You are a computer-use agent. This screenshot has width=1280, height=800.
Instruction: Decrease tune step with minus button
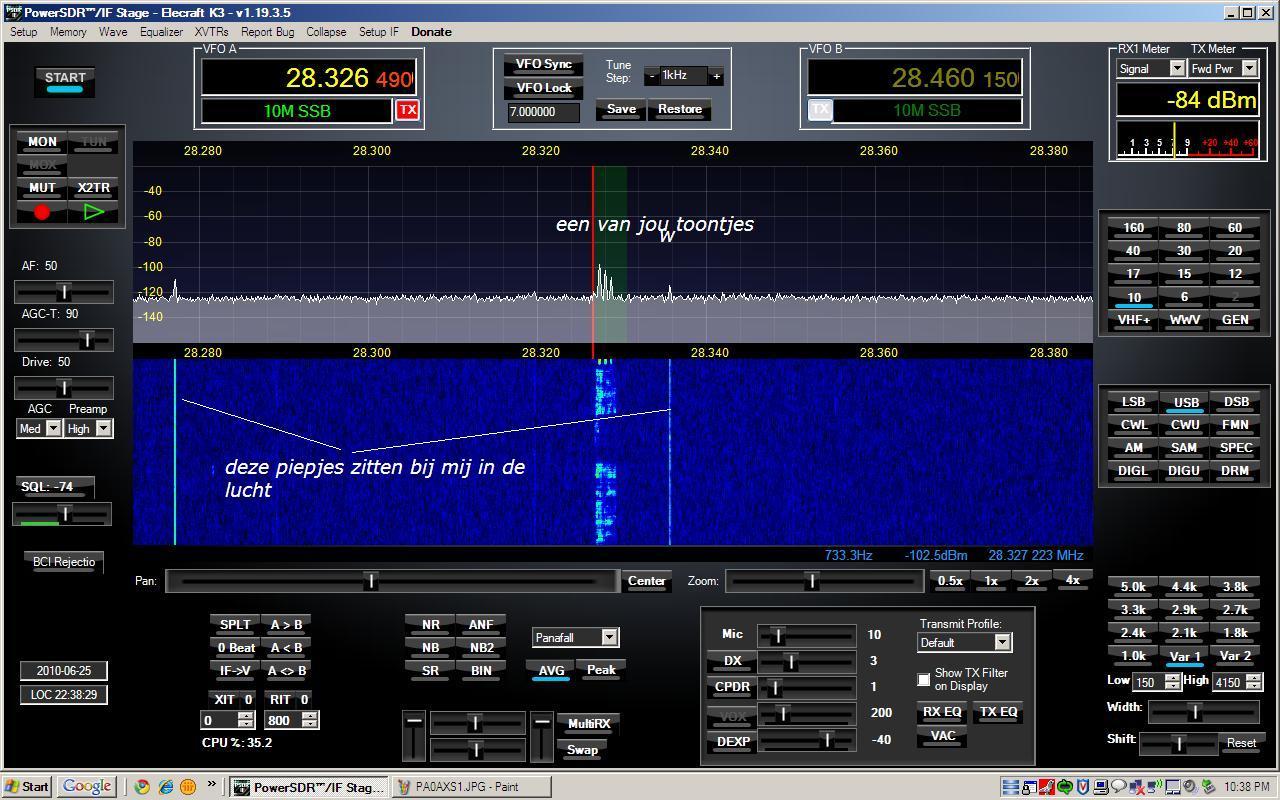[652, 76]
